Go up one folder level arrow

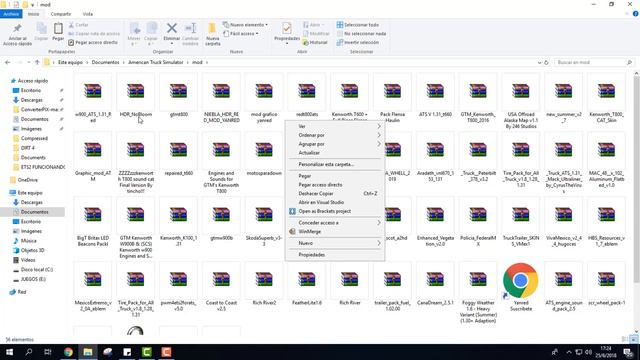37,62
